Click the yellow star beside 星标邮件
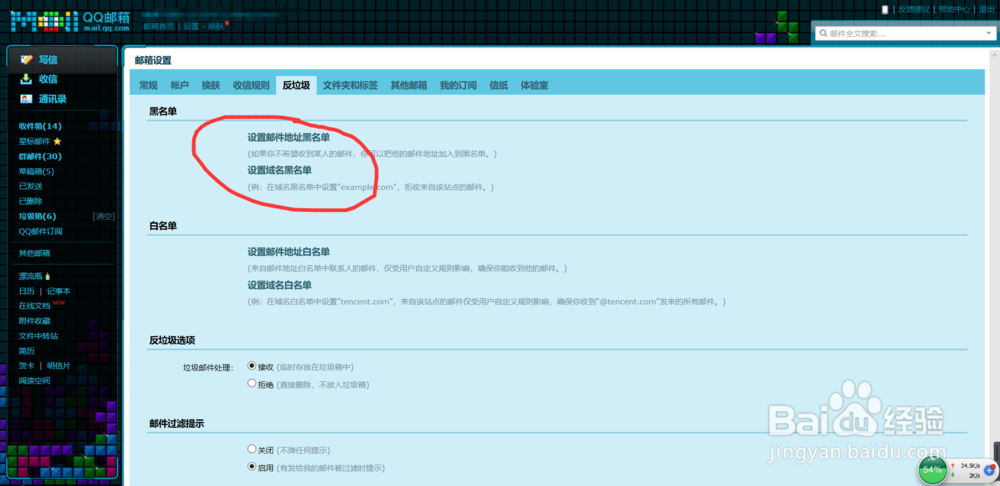 57,141
